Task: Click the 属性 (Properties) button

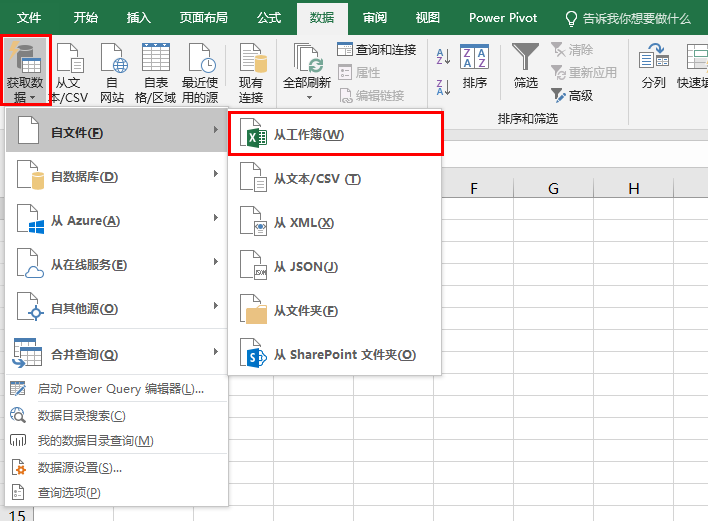Action: click(359, 72)
